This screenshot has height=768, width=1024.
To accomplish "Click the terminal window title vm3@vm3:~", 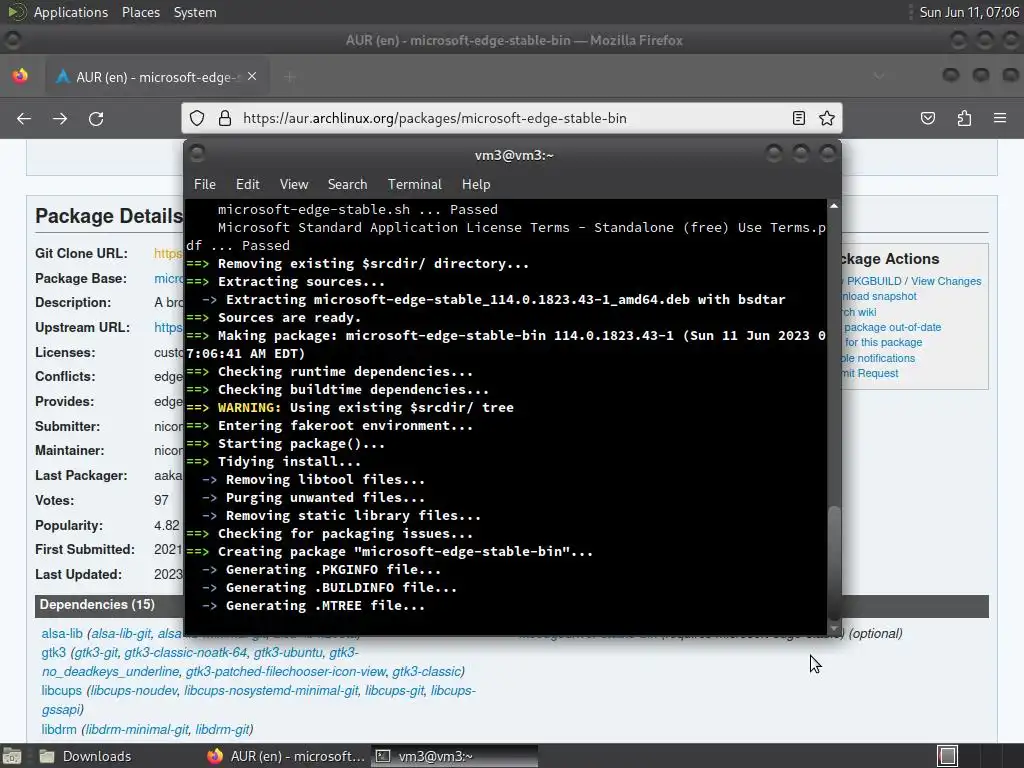I will coord(514,155).
